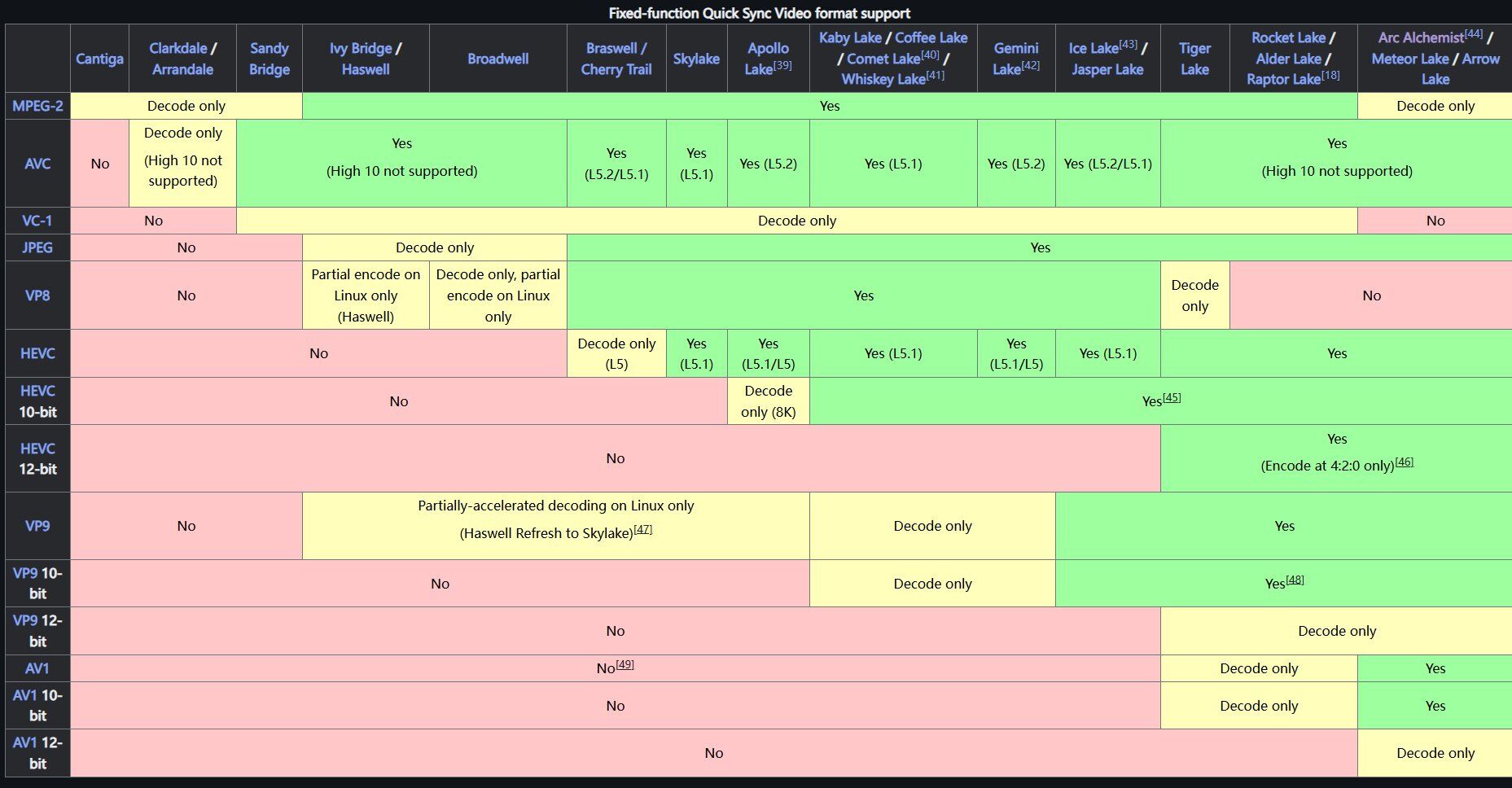Image resolution: width=1512 pixels, height=788 pixels.
Task: Click the table caption Fixed-function Quick Sync Video format support
Action: [x=759, y=13]
